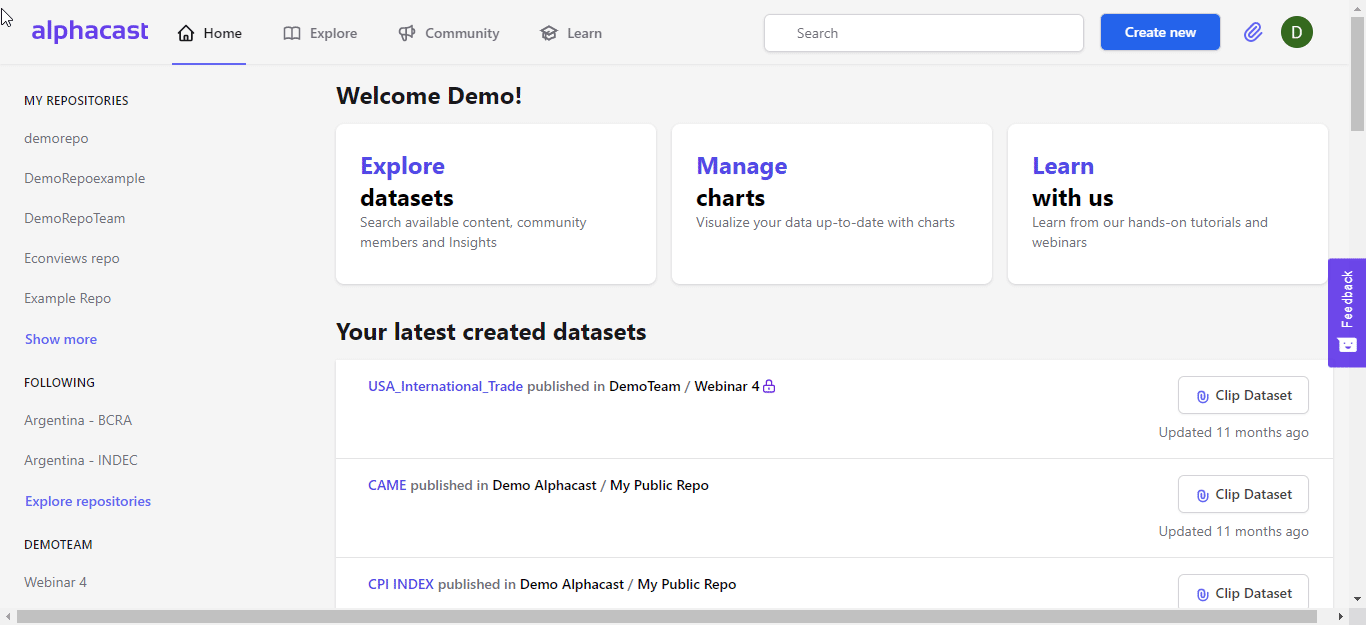Click the lock icon beside Webinar 4
The width and height of the screenshot is (1366, 625).
[769, 387]
